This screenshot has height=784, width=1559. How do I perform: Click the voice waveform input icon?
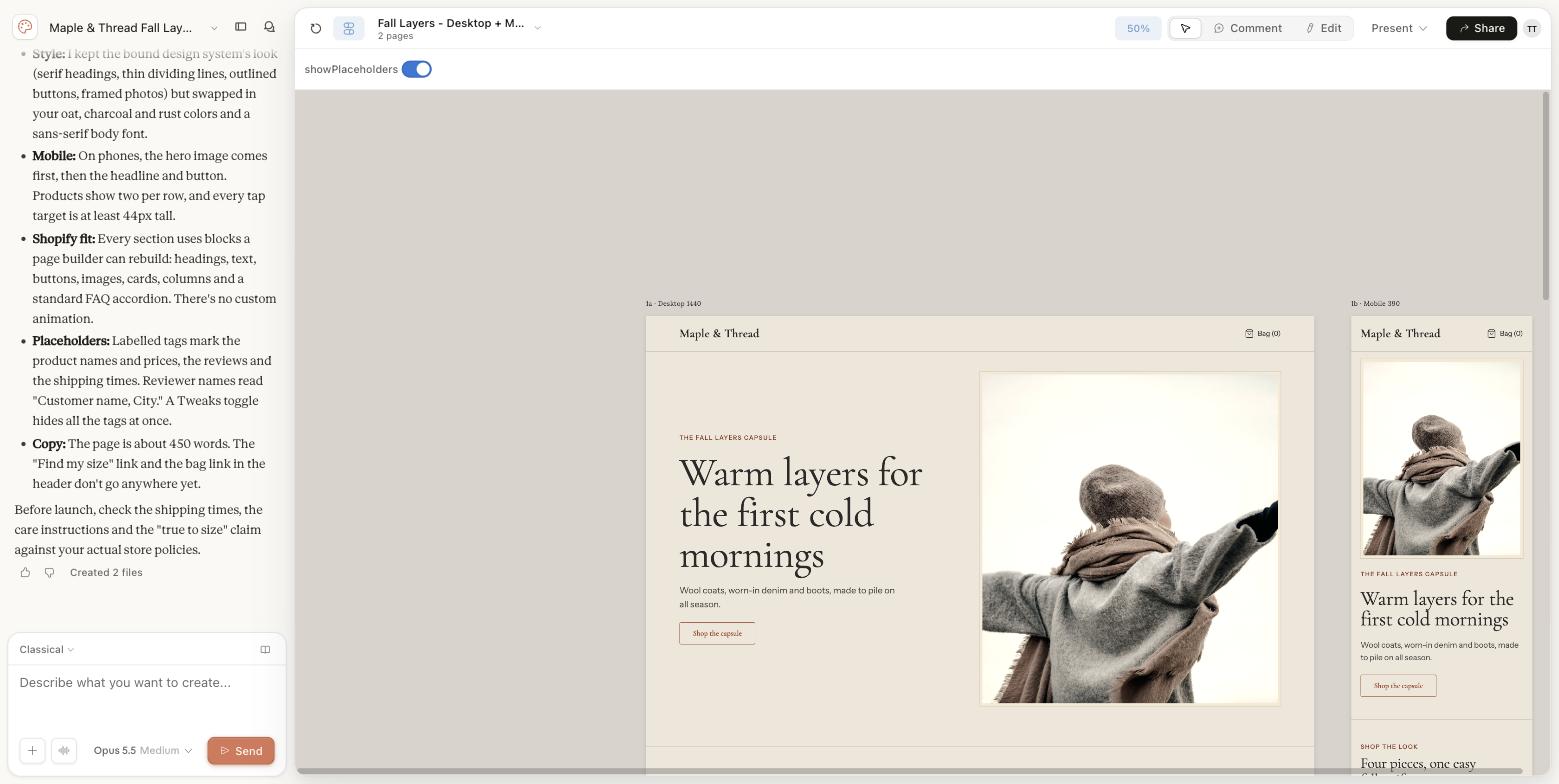(x=64, y=751)
